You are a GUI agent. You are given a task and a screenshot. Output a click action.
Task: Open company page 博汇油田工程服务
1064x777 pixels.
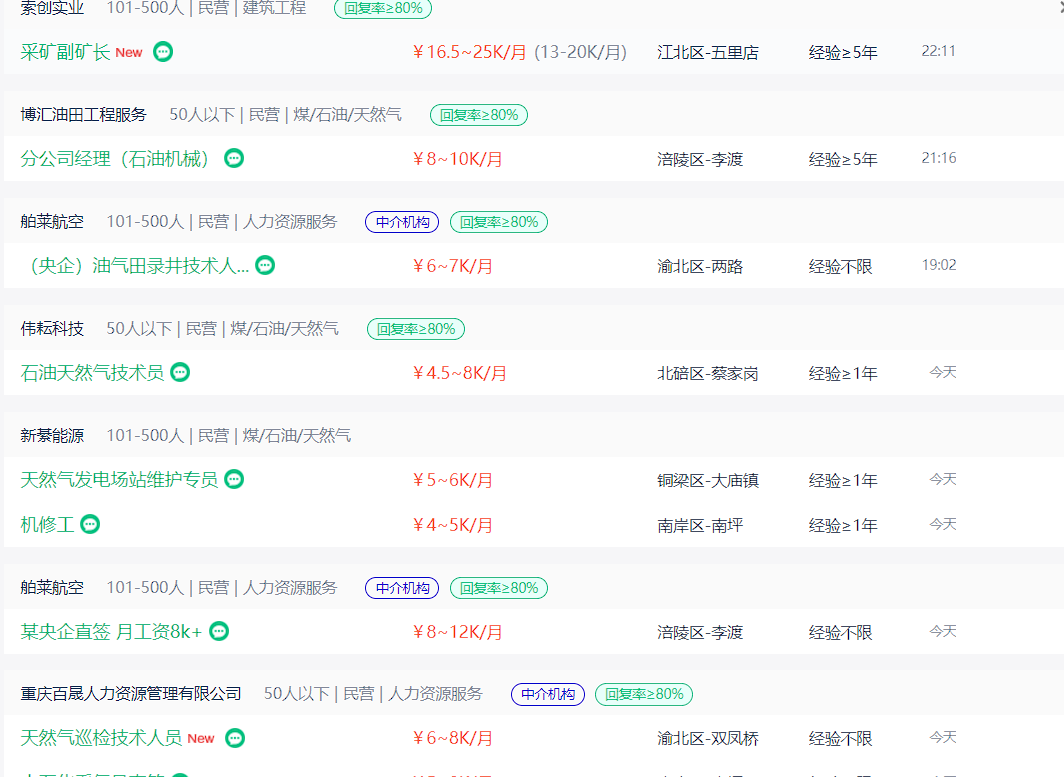pyautogui.click(x=83, y=115)
